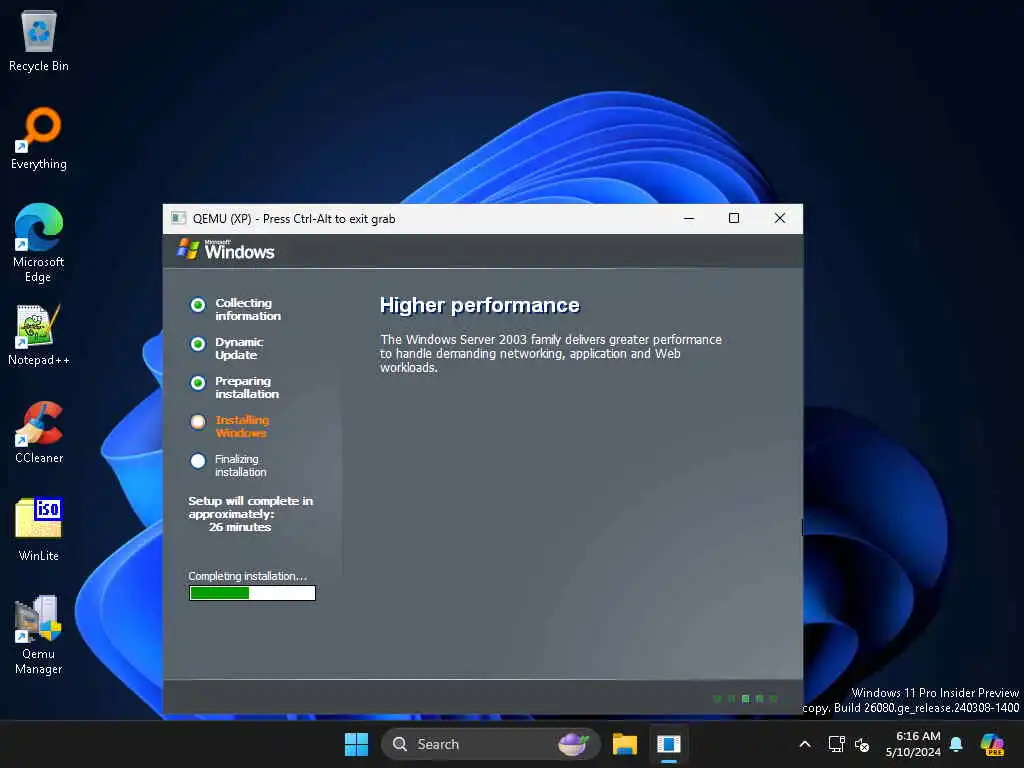The image size is (1024, 768).
Task: Click the 'Higher performance' heading
Action: click(480, 305)
